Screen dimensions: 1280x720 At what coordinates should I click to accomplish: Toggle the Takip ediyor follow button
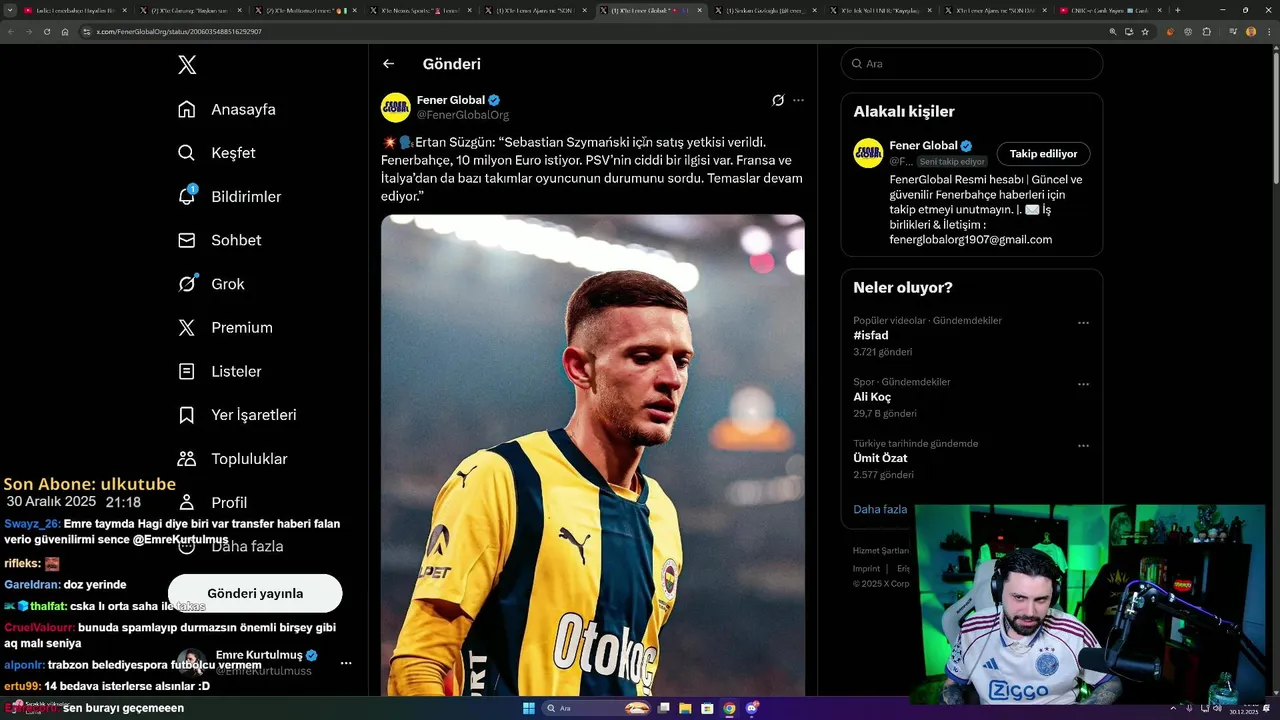pos(1043,154)
